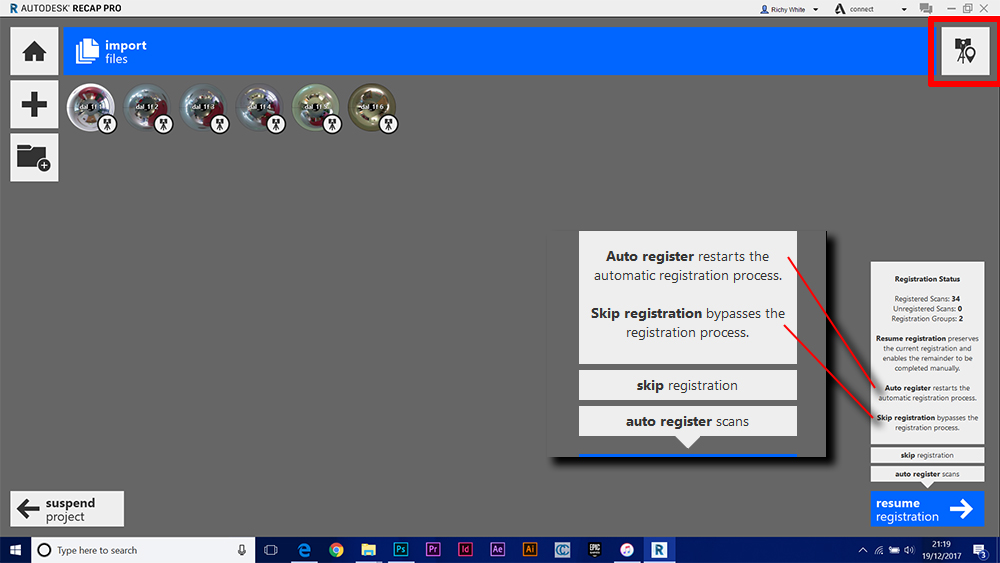Open Task View from the taskbar
Image resolution: width=1000 pixels, height=563 pixels.
pyautogui.click(x=271, y=550)
